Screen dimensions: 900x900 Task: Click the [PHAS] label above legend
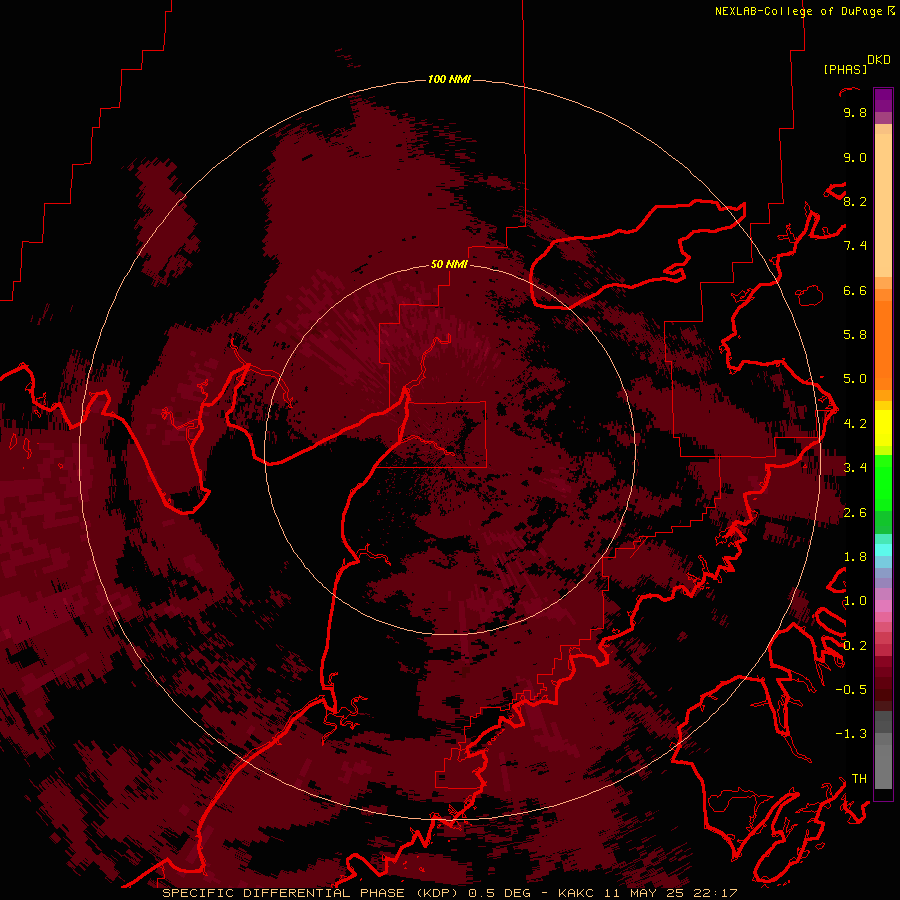click(845, 69)
